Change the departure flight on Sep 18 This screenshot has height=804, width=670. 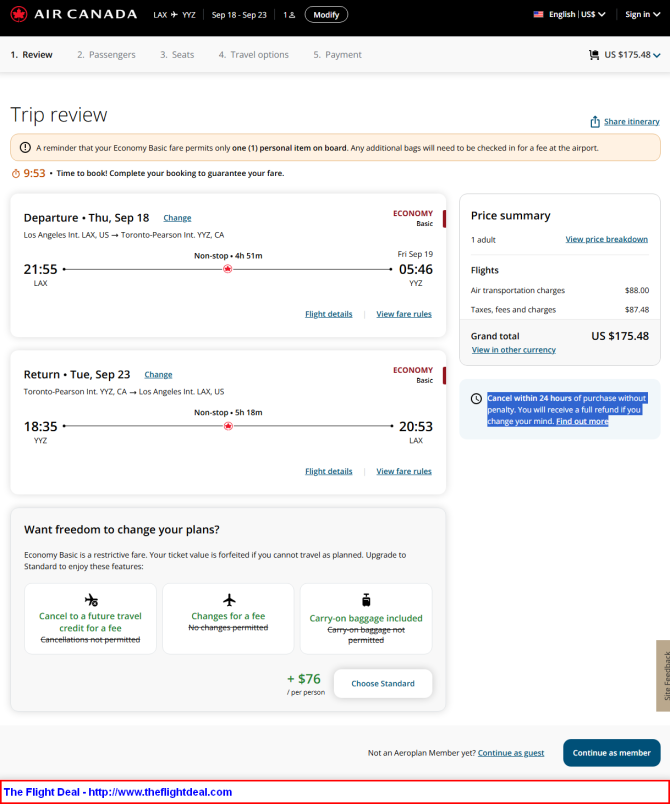177,218
